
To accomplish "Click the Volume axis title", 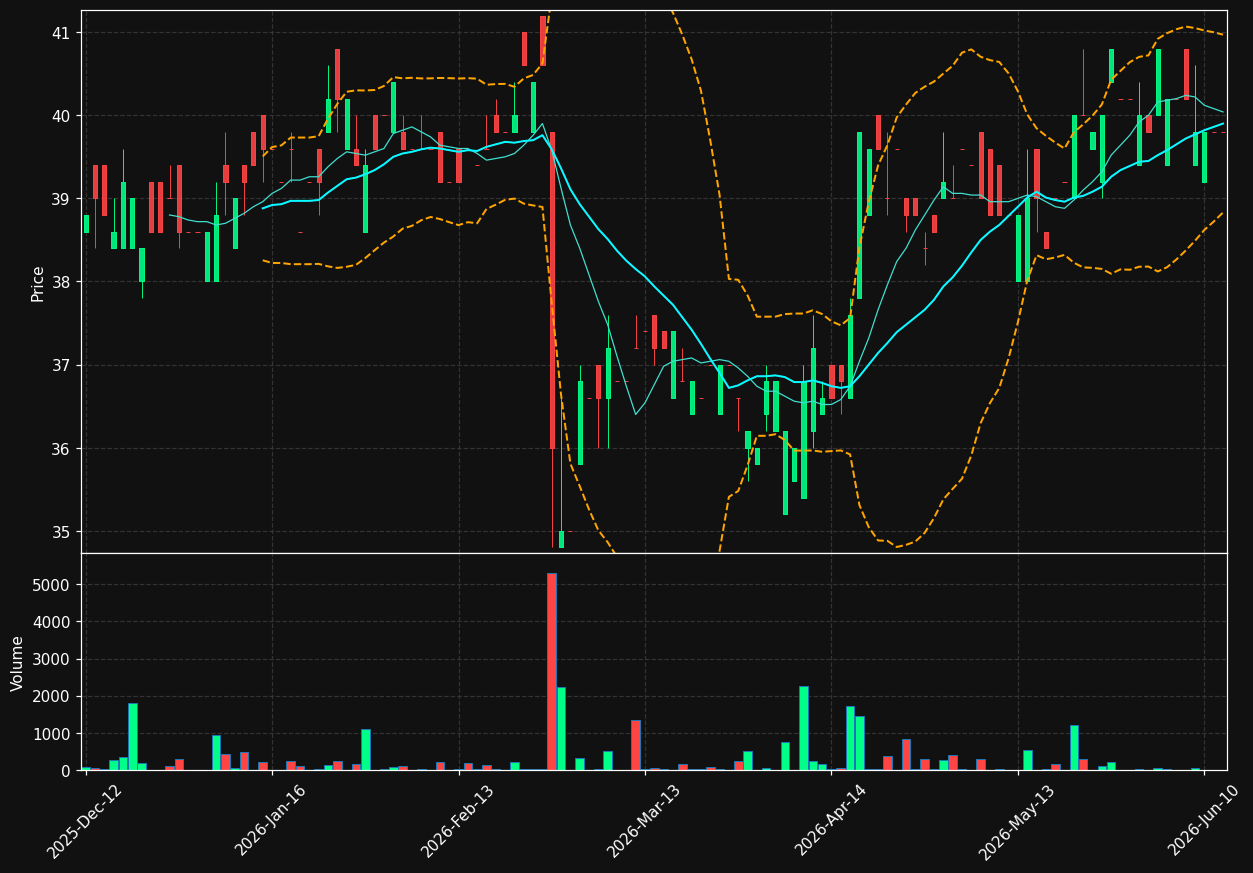I will [x=18, y=663].
